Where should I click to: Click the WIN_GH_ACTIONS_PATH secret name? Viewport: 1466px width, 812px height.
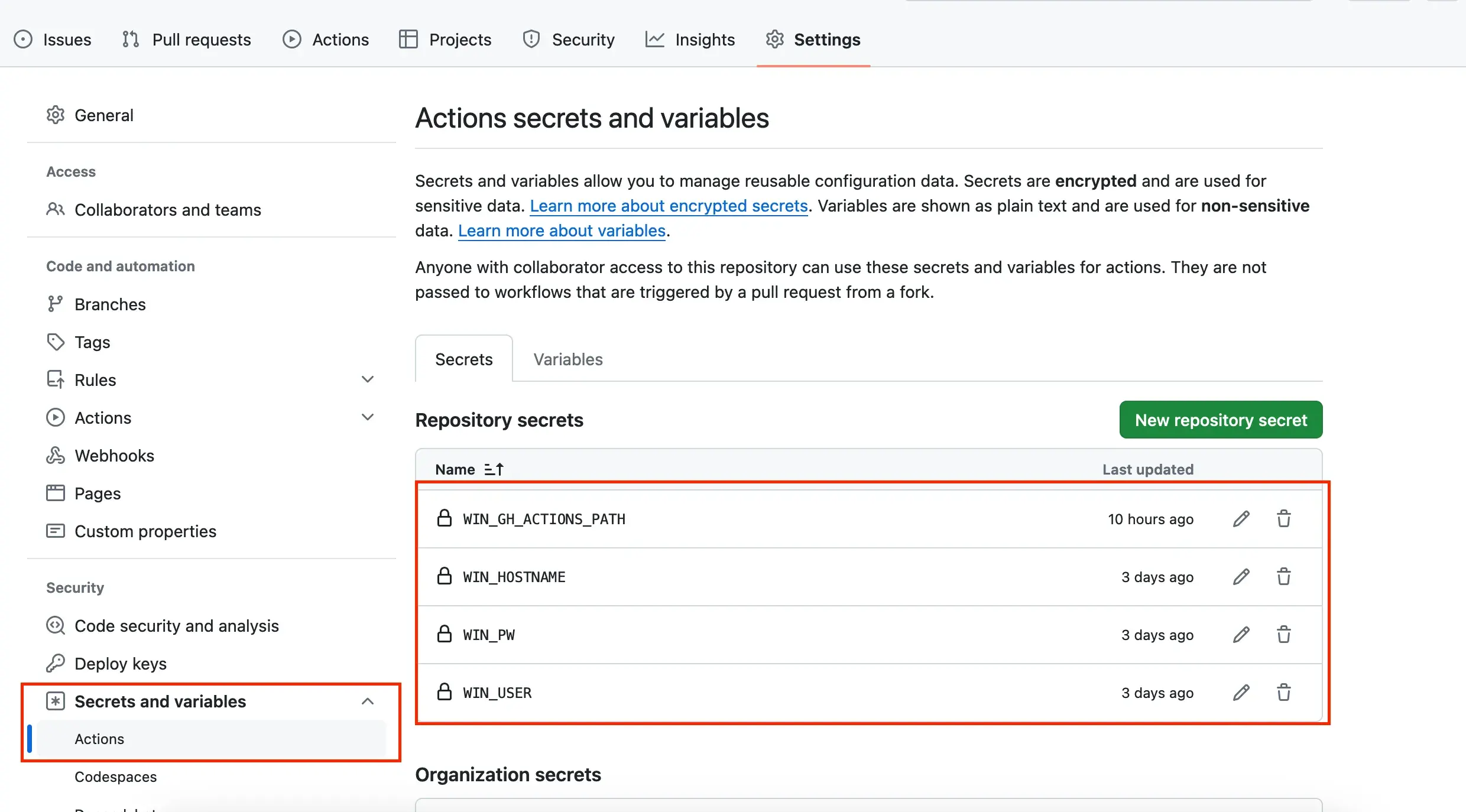tap(544, 519)
